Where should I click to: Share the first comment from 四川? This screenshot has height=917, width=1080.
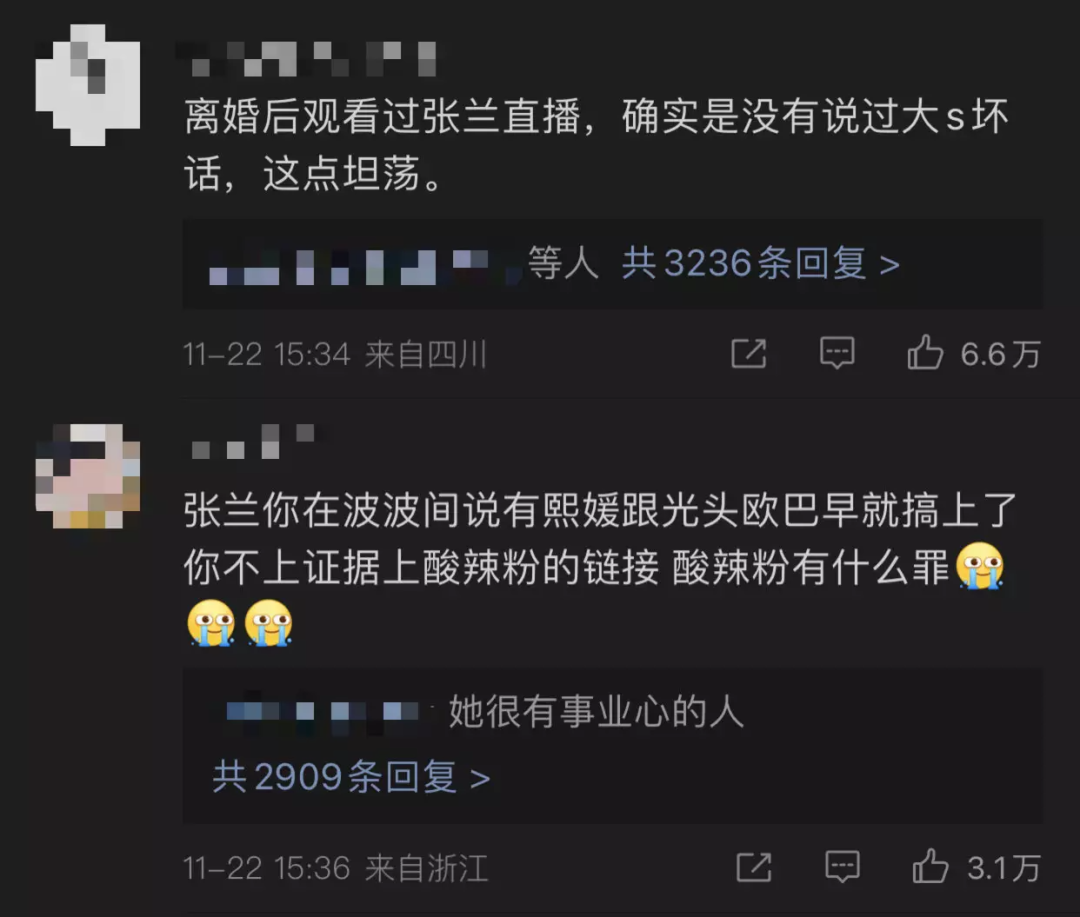tap(749, 354)
